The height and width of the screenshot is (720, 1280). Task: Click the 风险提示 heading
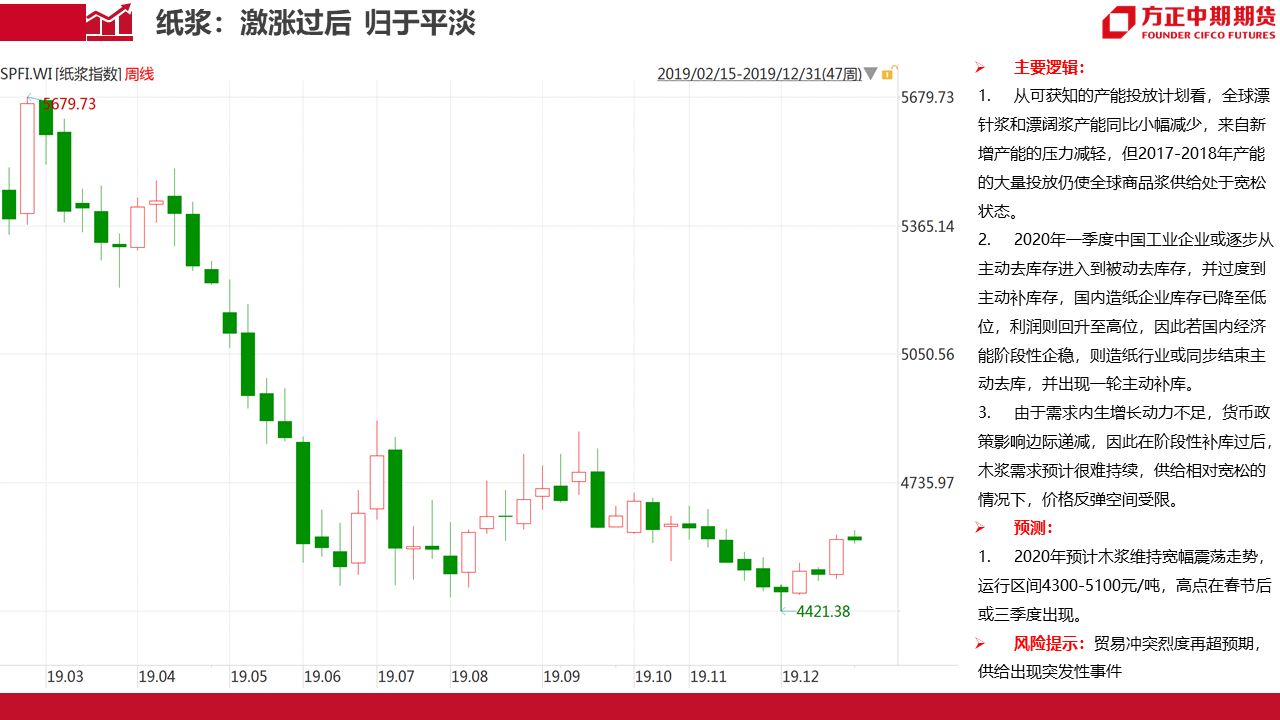[1051, 642]
